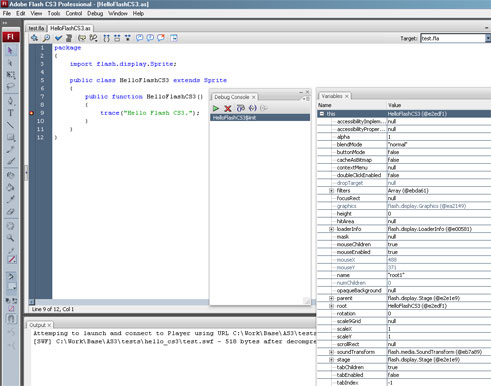Open the Window menu
This screenshot has height=386, width=491.
click(118, 14)
